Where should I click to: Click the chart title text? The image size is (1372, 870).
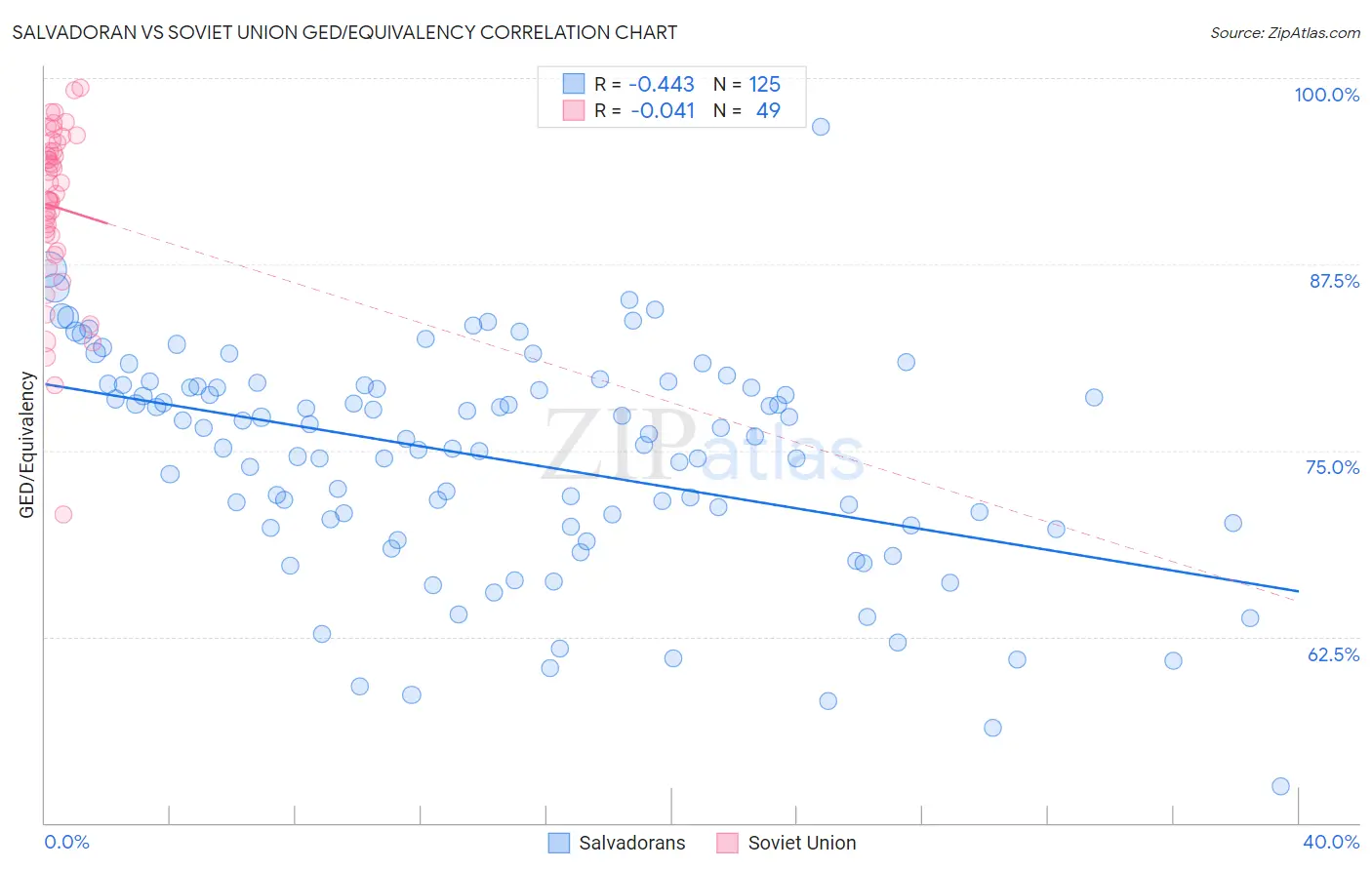(344, 32)
